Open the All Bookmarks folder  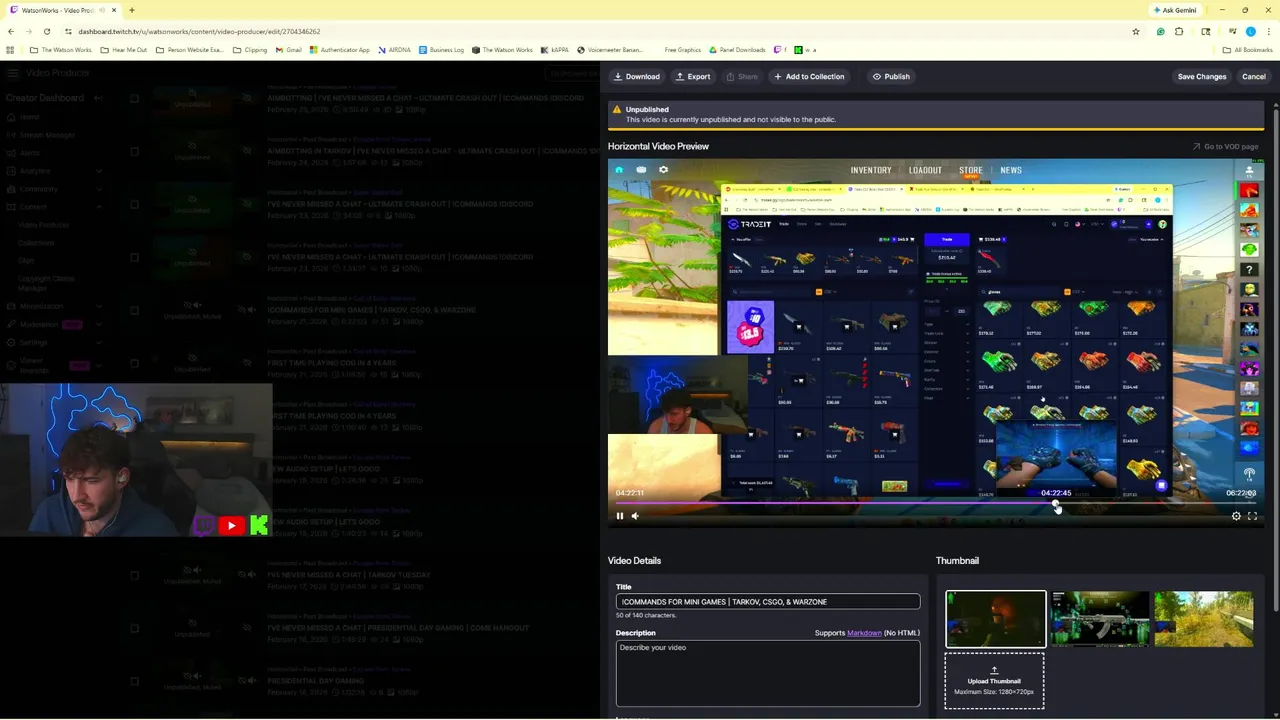(1248, 50)
